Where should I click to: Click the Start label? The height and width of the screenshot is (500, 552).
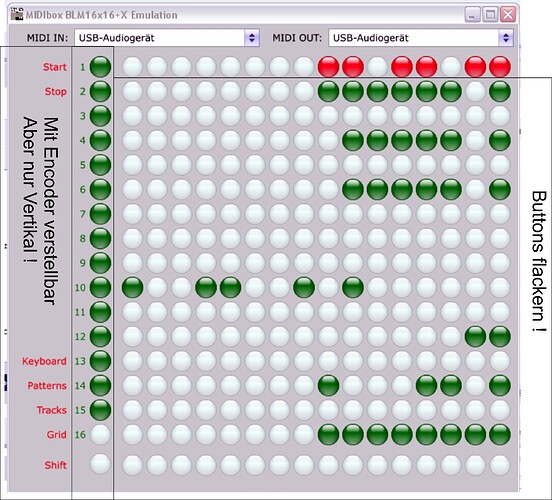(x=55, y=67)
